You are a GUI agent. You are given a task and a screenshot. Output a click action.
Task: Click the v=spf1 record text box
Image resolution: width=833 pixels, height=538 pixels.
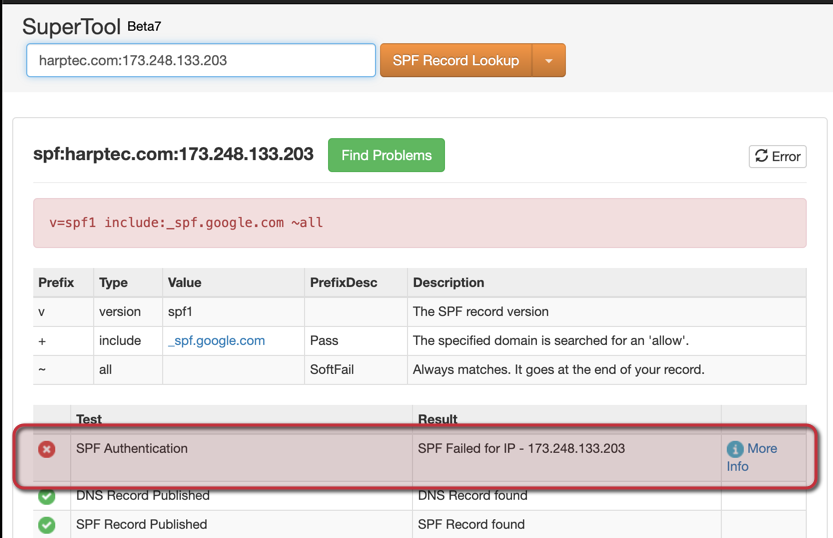pos(421,222)
